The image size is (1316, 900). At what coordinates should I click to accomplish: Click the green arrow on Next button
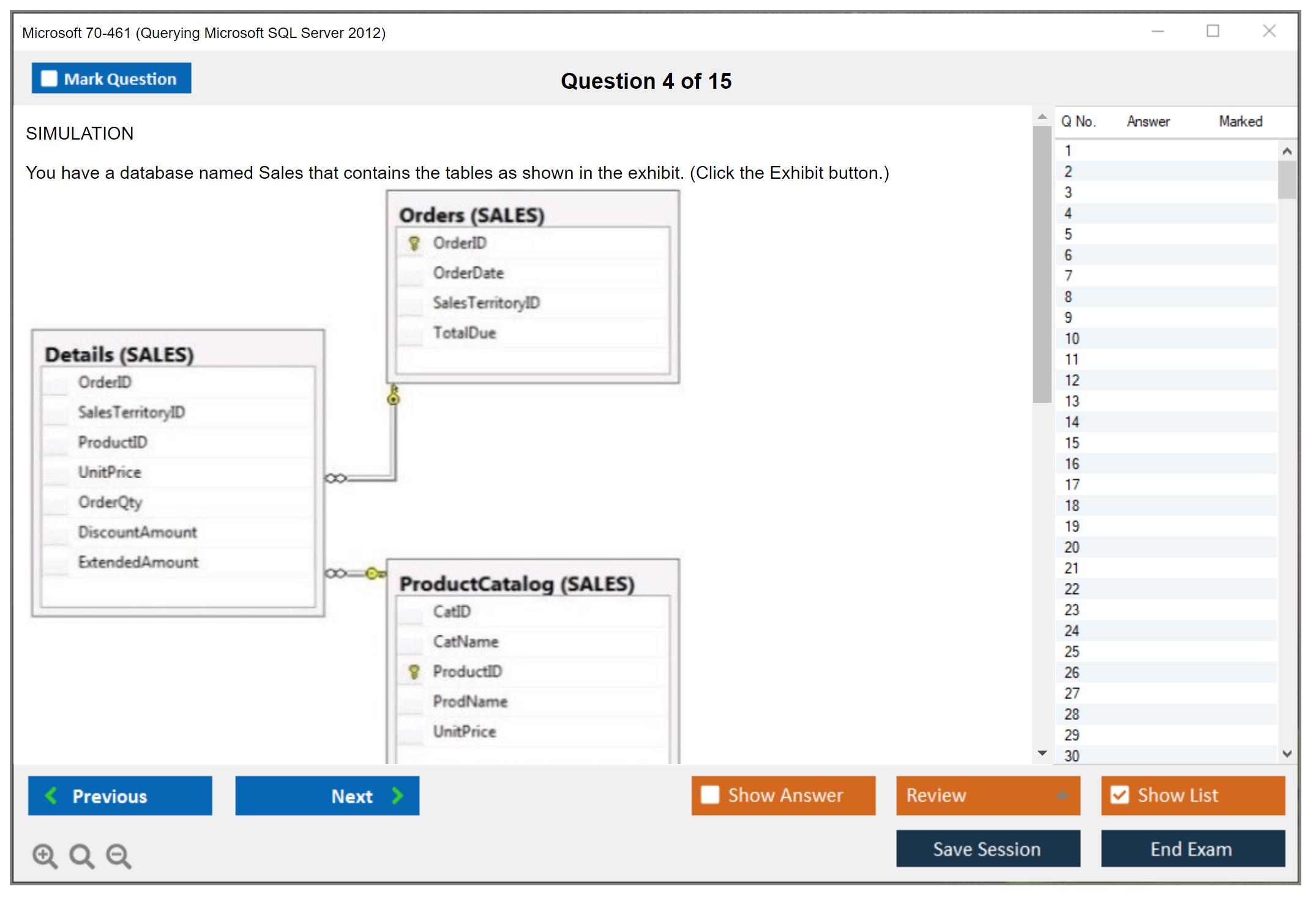click(x=398, y=795)
